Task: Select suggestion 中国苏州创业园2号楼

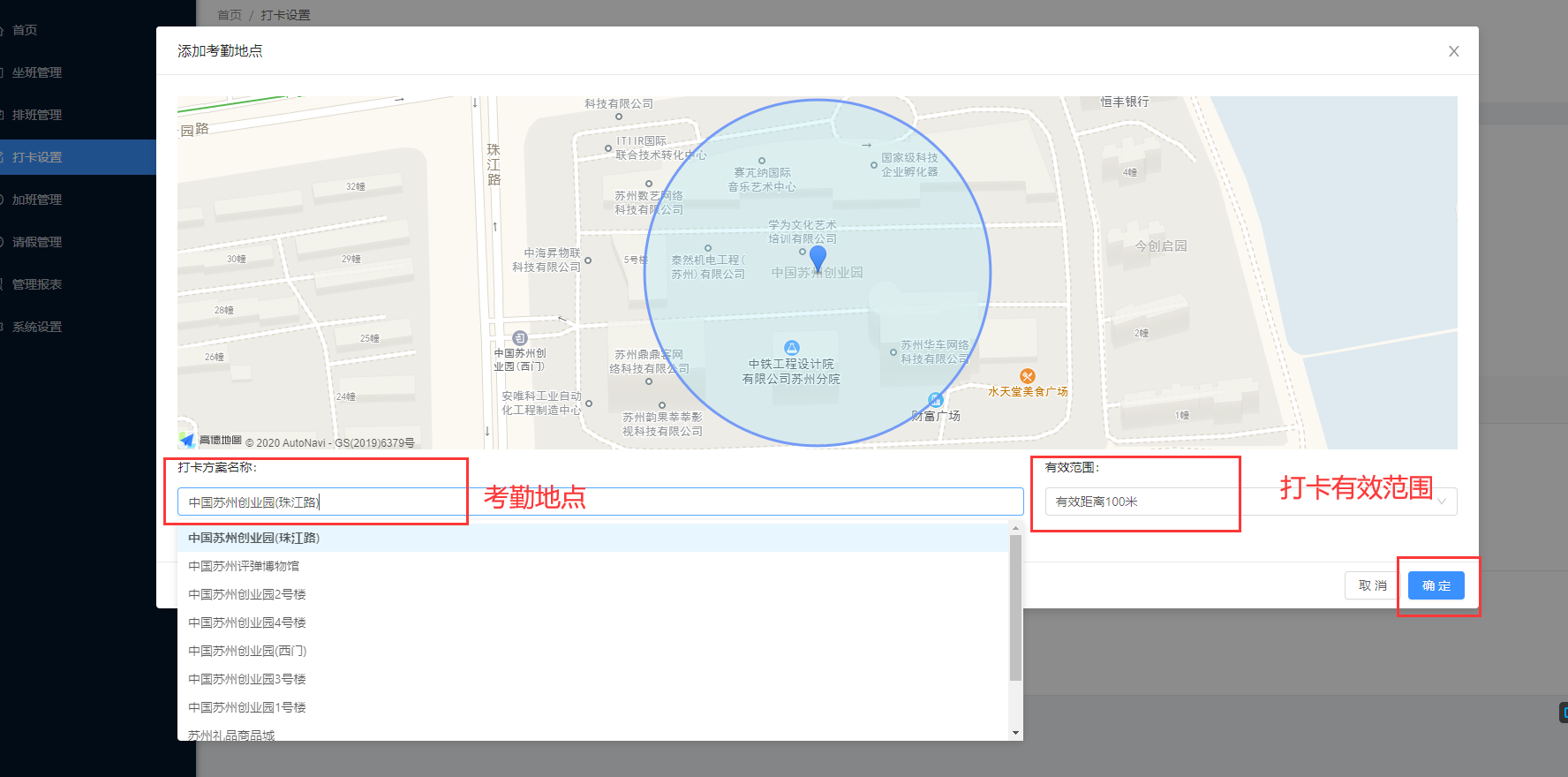Action: tap(592, 594)
